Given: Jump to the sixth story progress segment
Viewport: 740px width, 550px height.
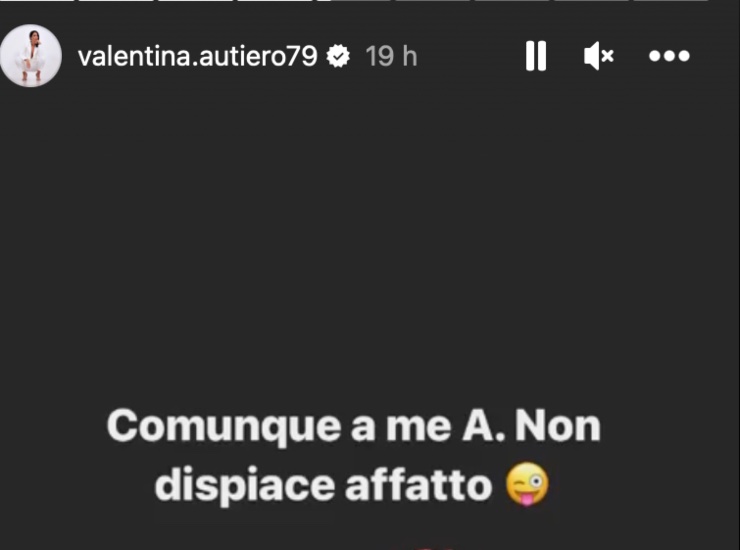Looking at the screenshot, I should 433,1.
